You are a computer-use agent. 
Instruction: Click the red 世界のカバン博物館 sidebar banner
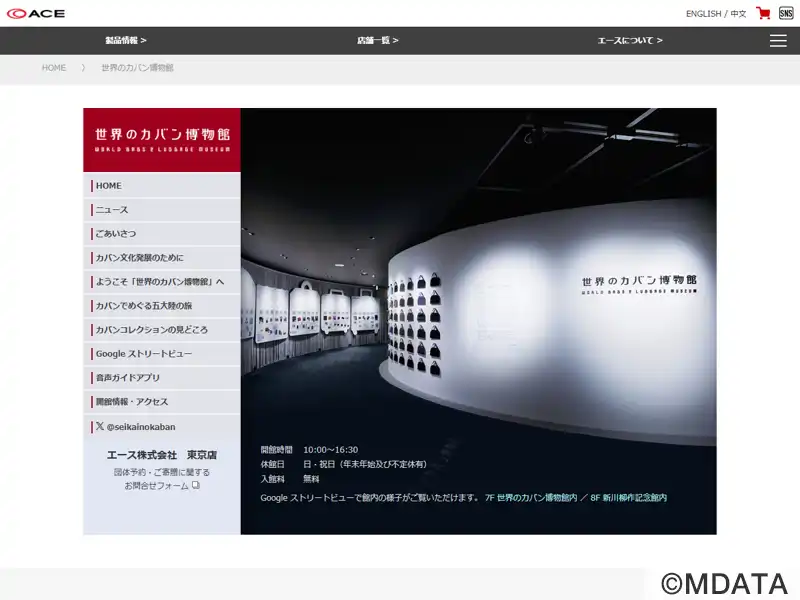click(162, 140)
